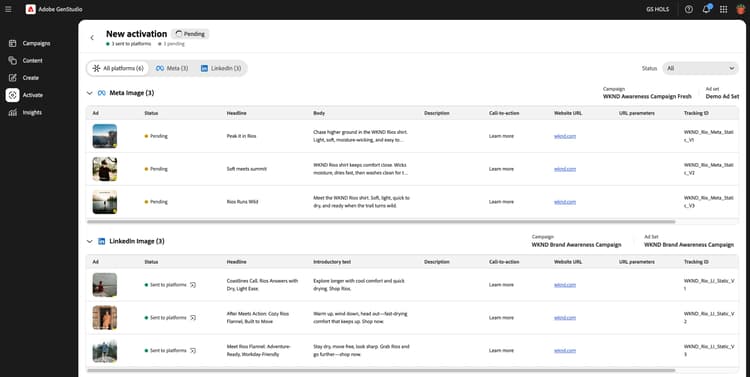The image size is (750, 377).
Task: Click the 'Demo Ad Set' label
Action: click(x=722, y=96)
